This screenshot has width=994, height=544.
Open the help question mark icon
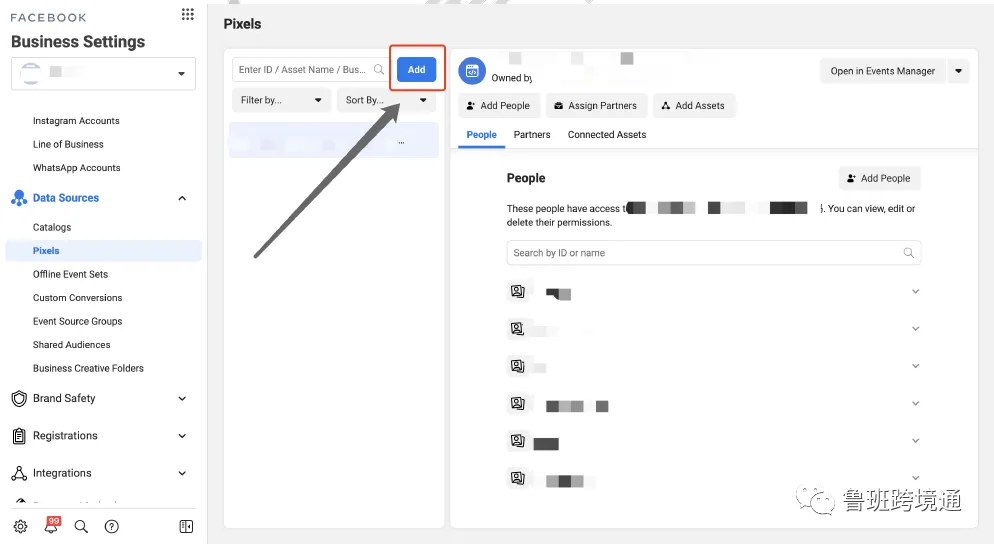point(112,526)
